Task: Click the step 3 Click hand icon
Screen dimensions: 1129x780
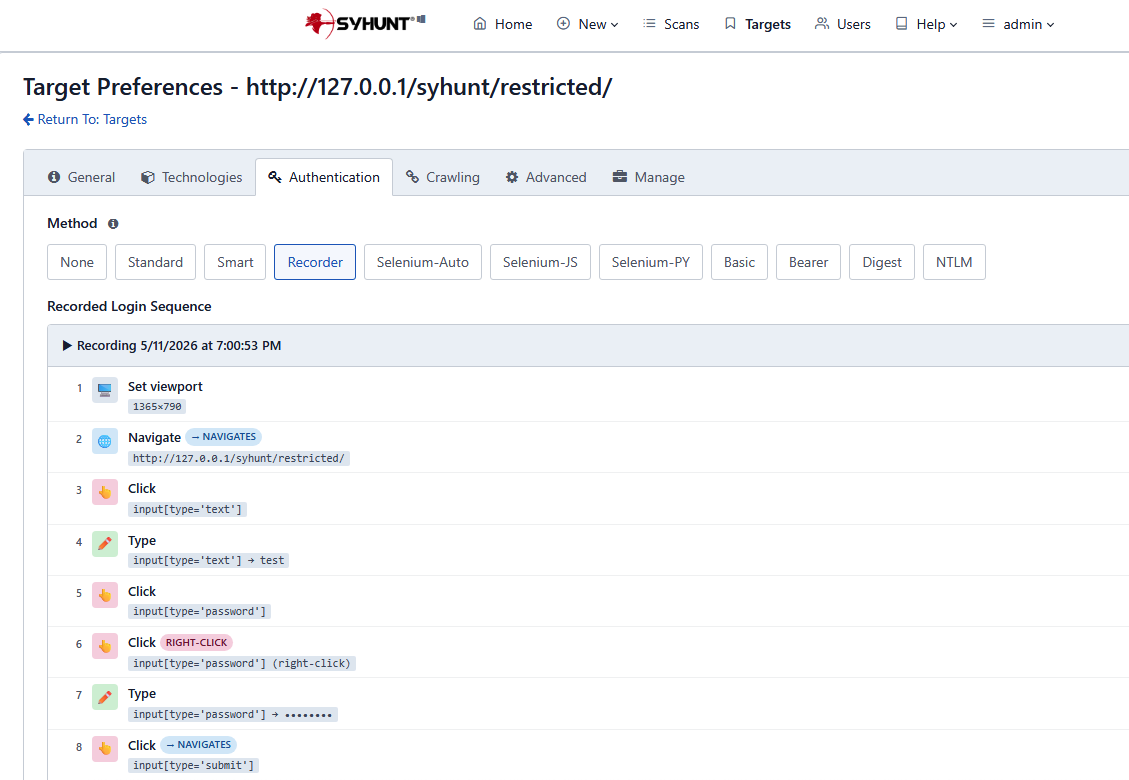Action: [x=105, y=493]
